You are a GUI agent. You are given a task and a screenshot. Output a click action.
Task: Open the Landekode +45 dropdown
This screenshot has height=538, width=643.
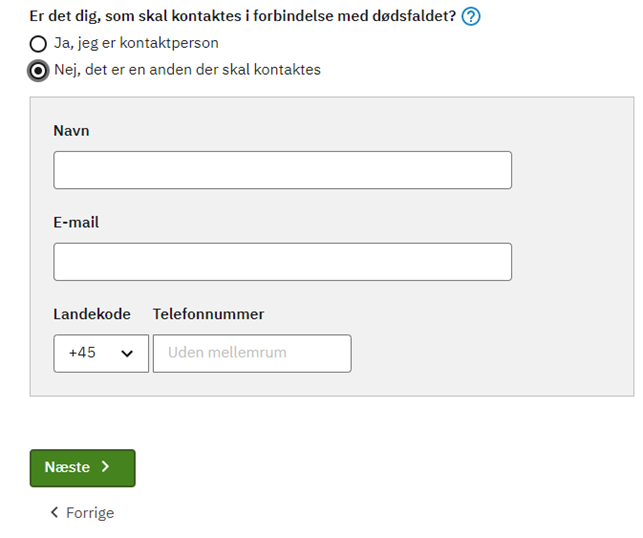pos(101,353)
